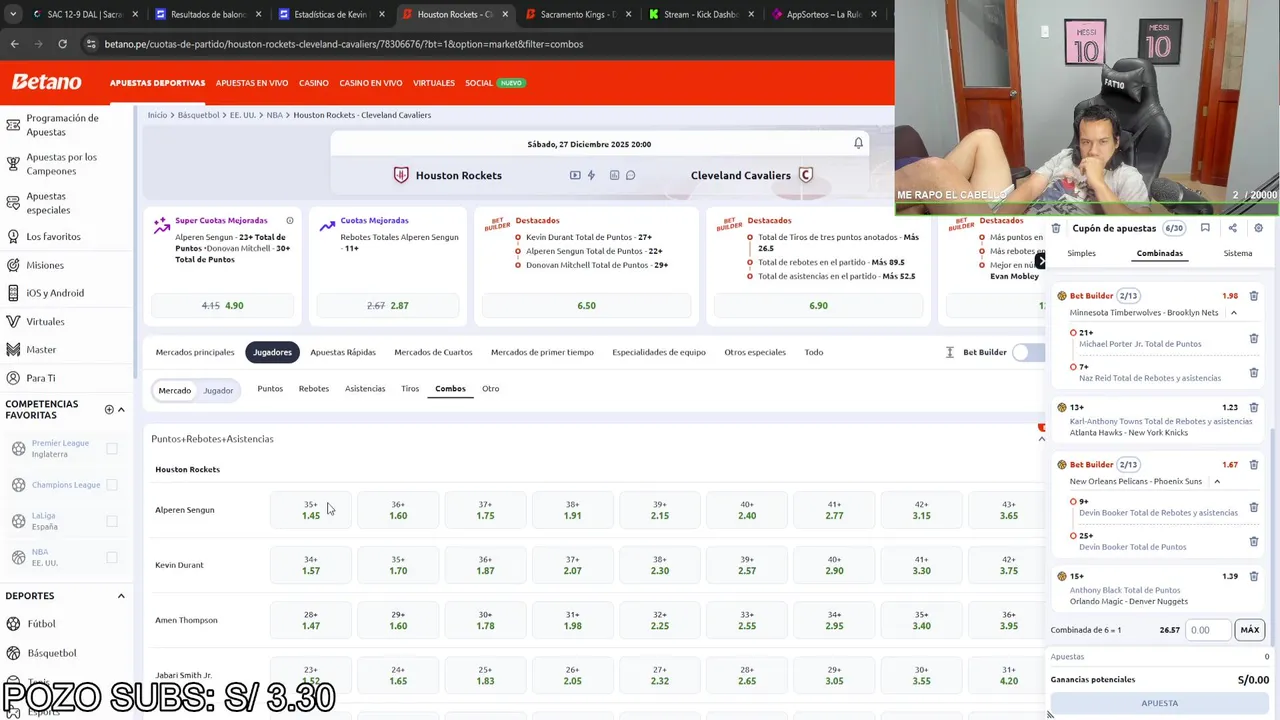Open the Combinadas bet slip tab
Screen dimensions: 1280x720
point(1159,253)
